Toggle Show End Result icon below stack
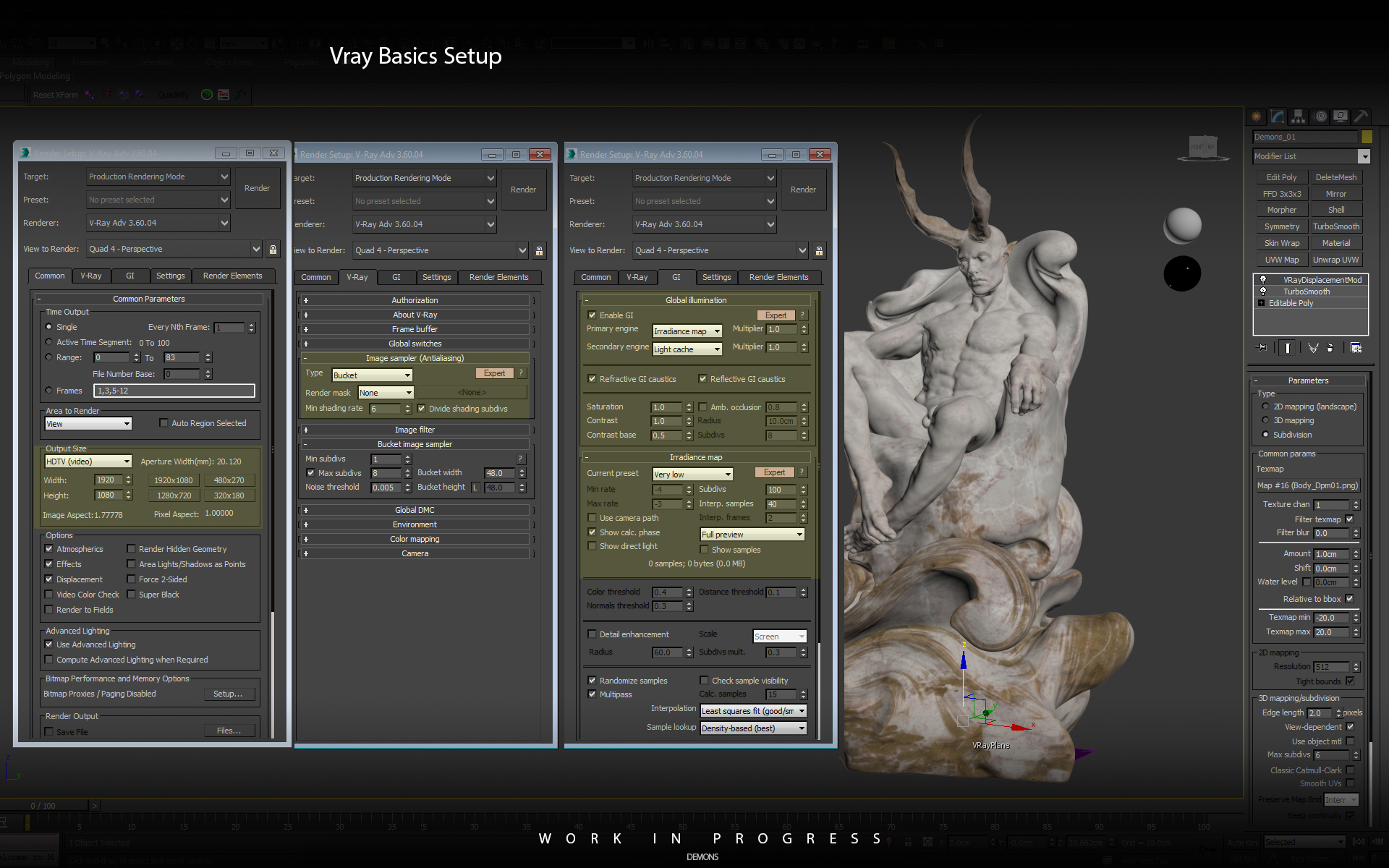The width and height of the screenshot is (1389, 868). [x=1287, y=348]
